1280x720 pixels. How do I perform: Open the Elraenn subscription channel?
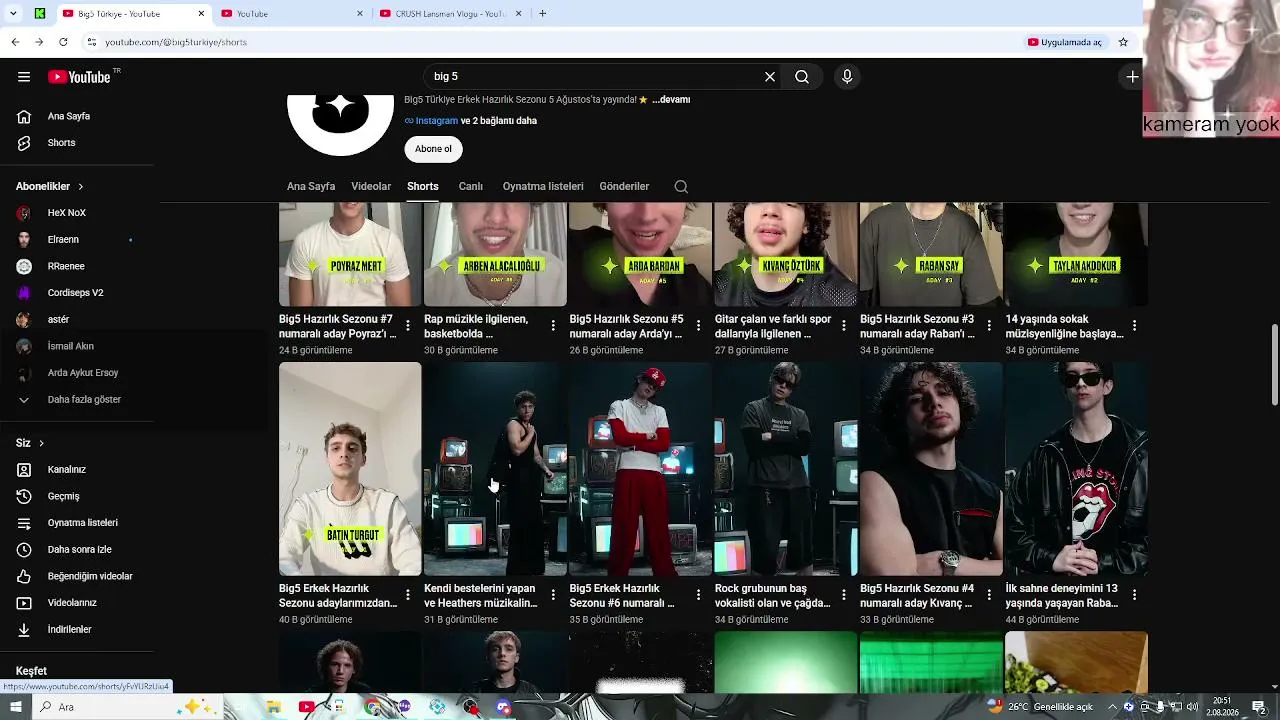point(63,240)
